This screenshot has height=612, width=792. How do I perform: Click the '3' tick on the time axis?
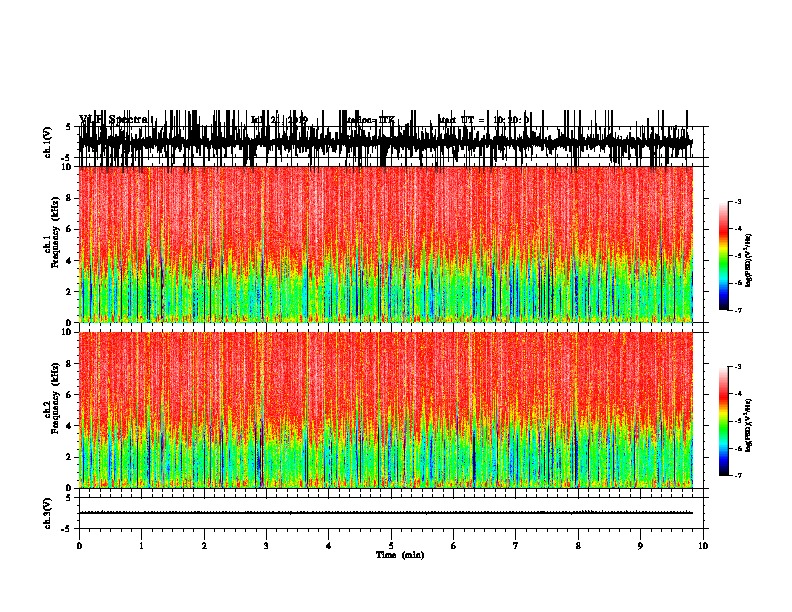(x=266, y=546)
